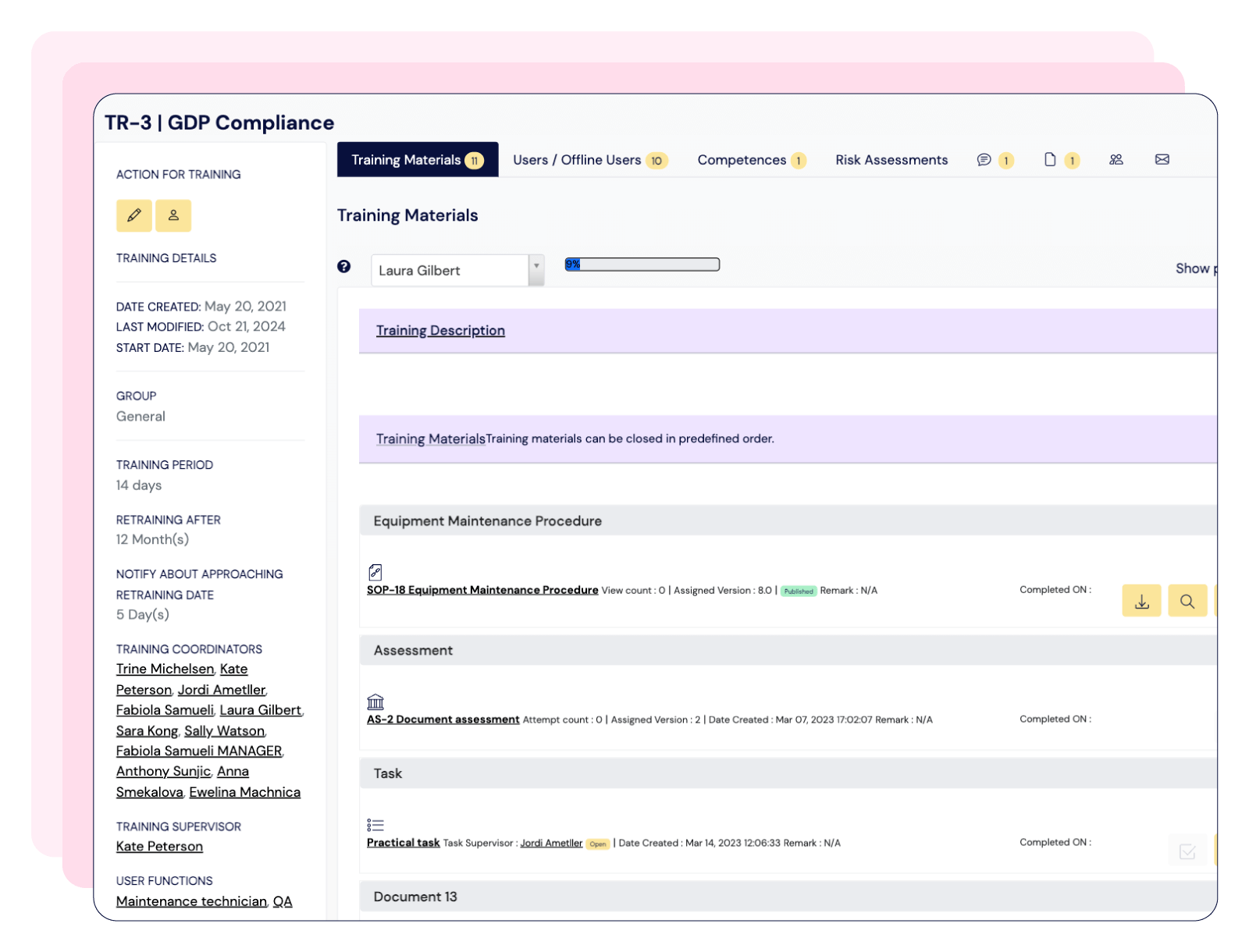The height and width of the screenshot is (952, 1249).
Task: Click Jordi Ametller task supervisor link
Action: [551, 844]
